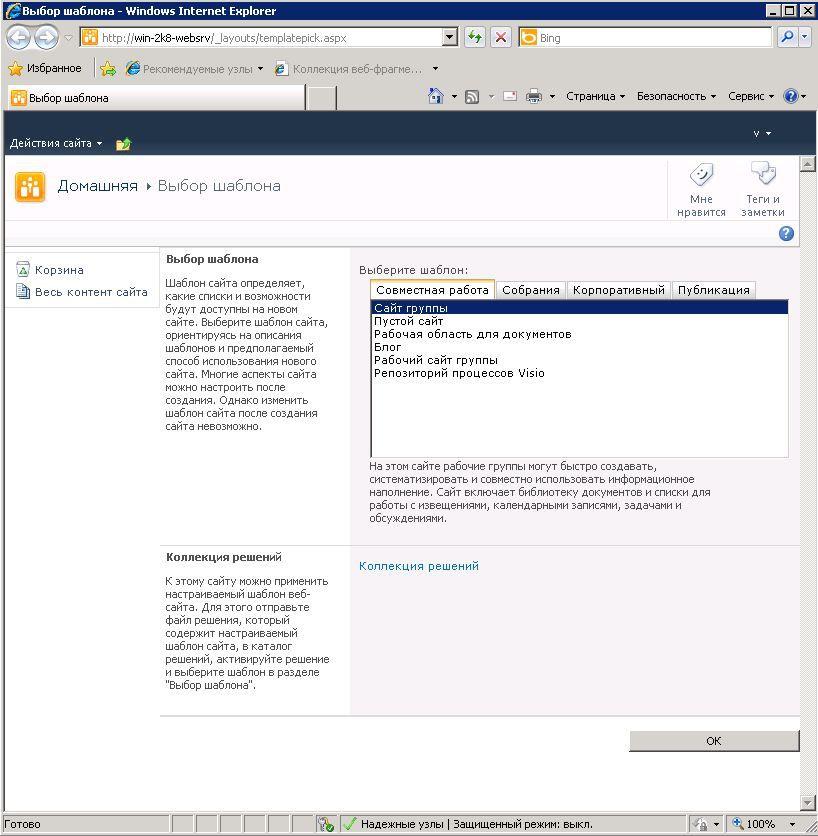
Task: Select 'Пустой сайт' template
Action: (579, 321)
